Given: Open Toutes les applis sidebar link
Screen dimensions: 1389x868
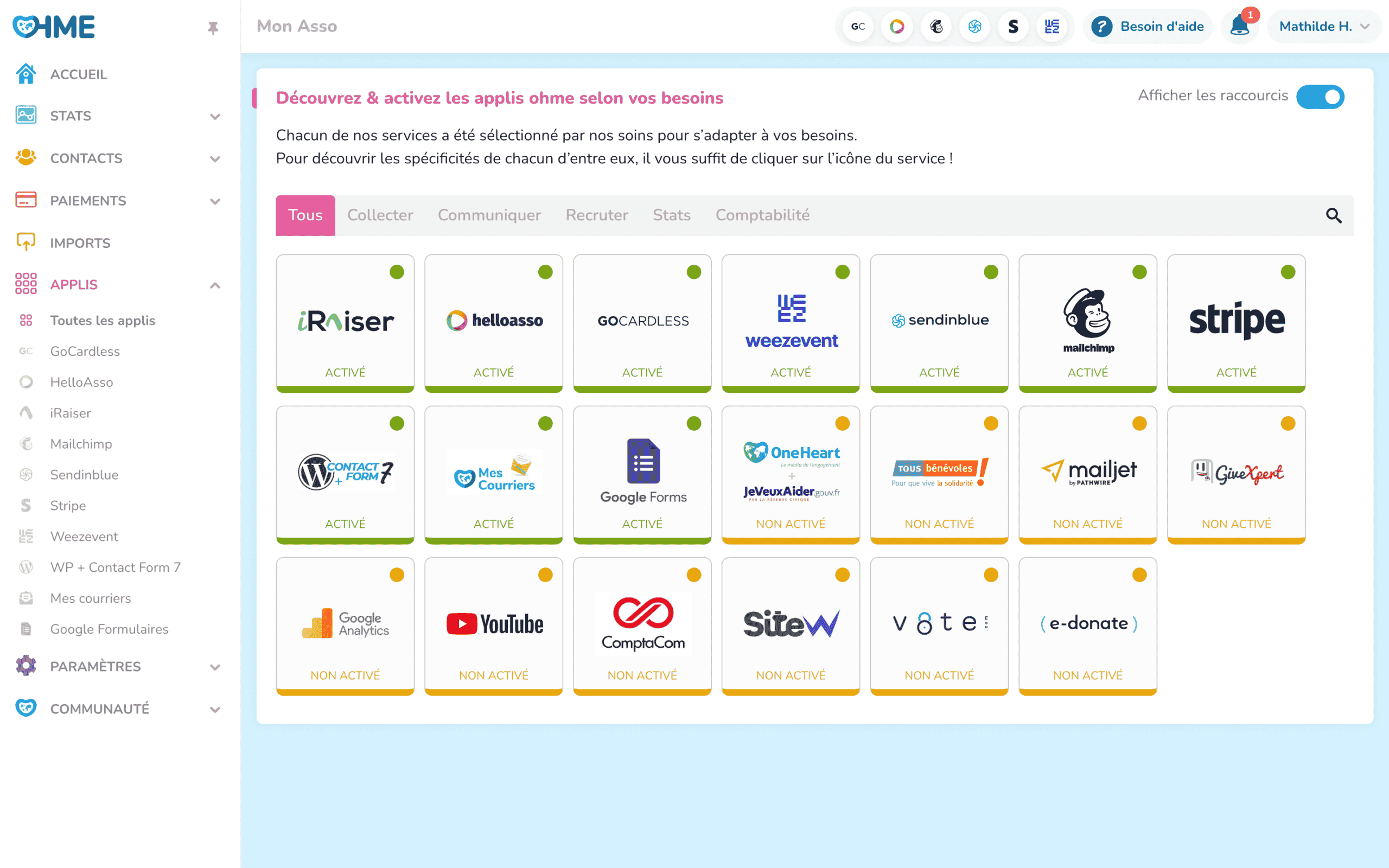Looking at the screenshot, I should (x=102, y=320).
